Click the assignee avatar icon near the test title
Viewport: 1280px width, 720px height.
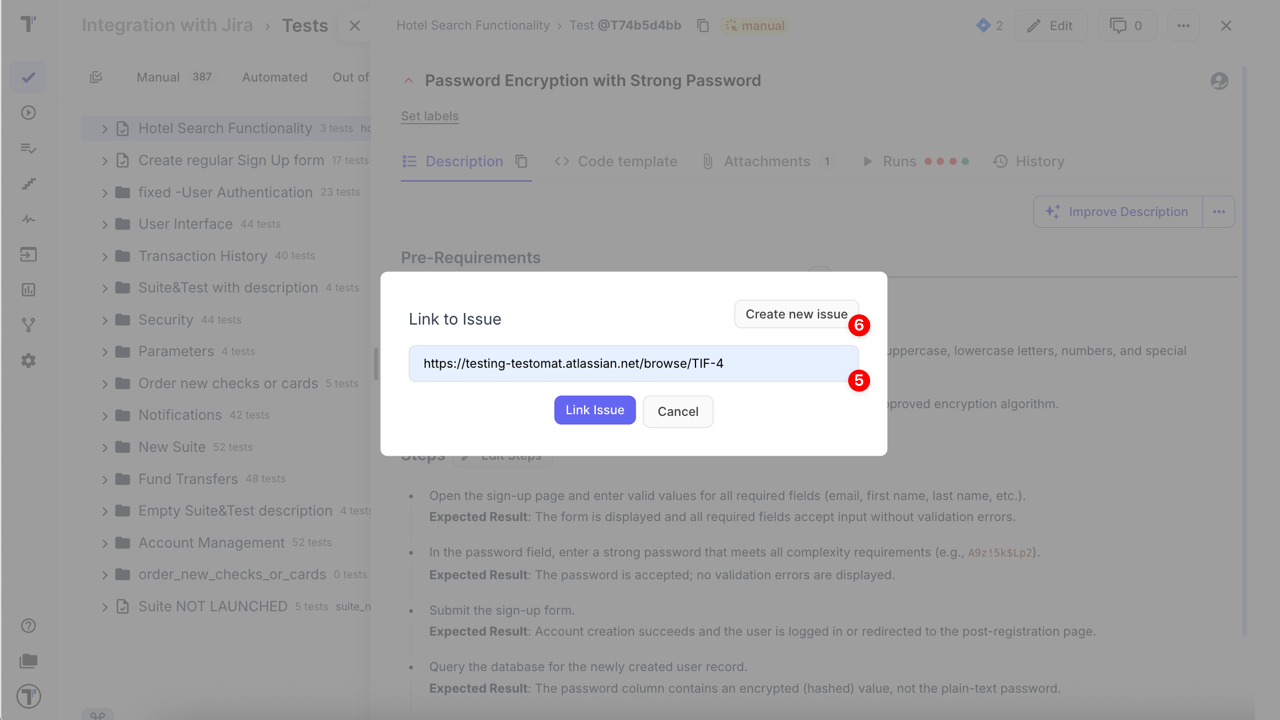[x=1218, y=80]
